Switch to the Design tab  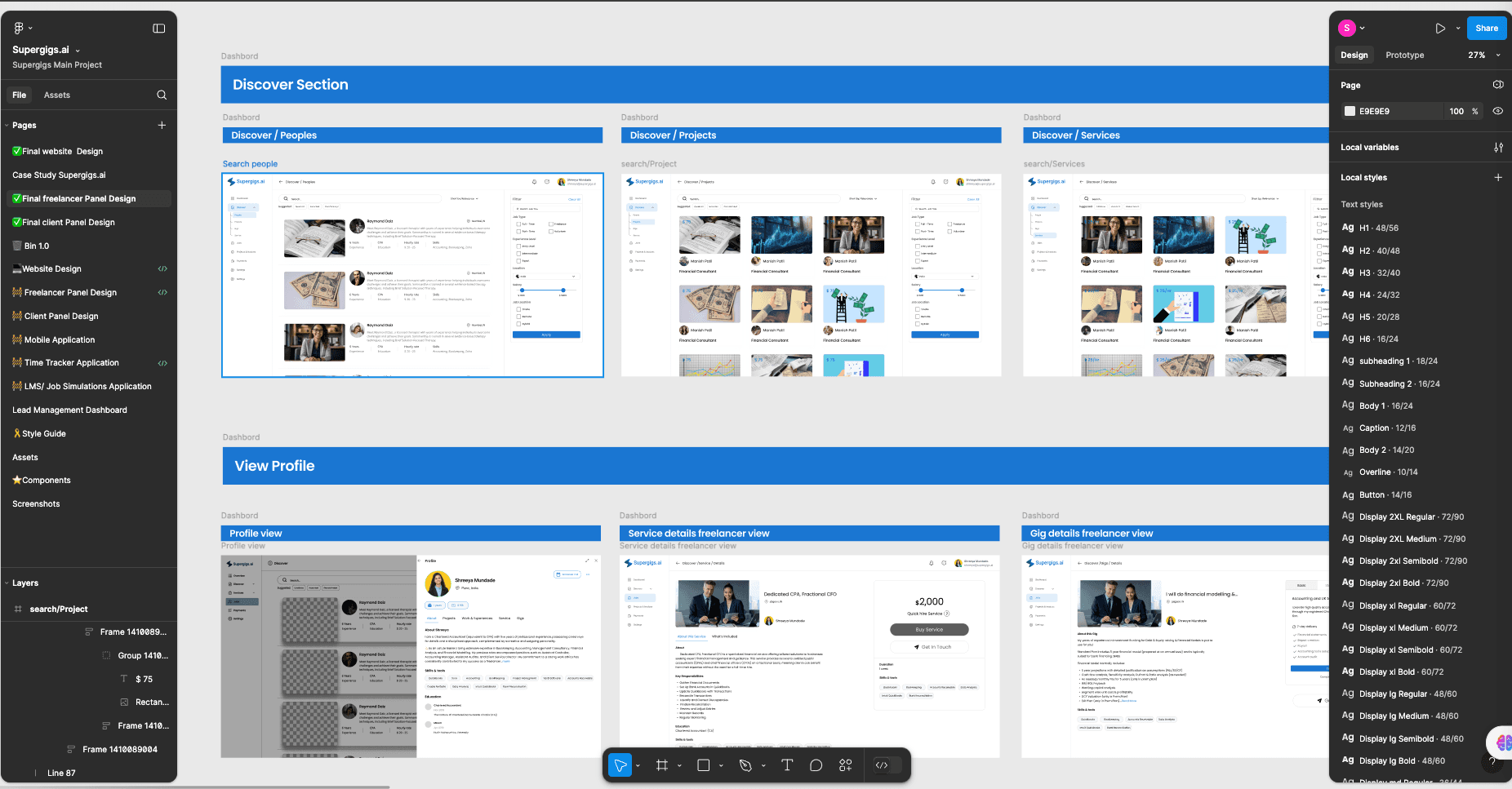click(x=1354, y=55)
